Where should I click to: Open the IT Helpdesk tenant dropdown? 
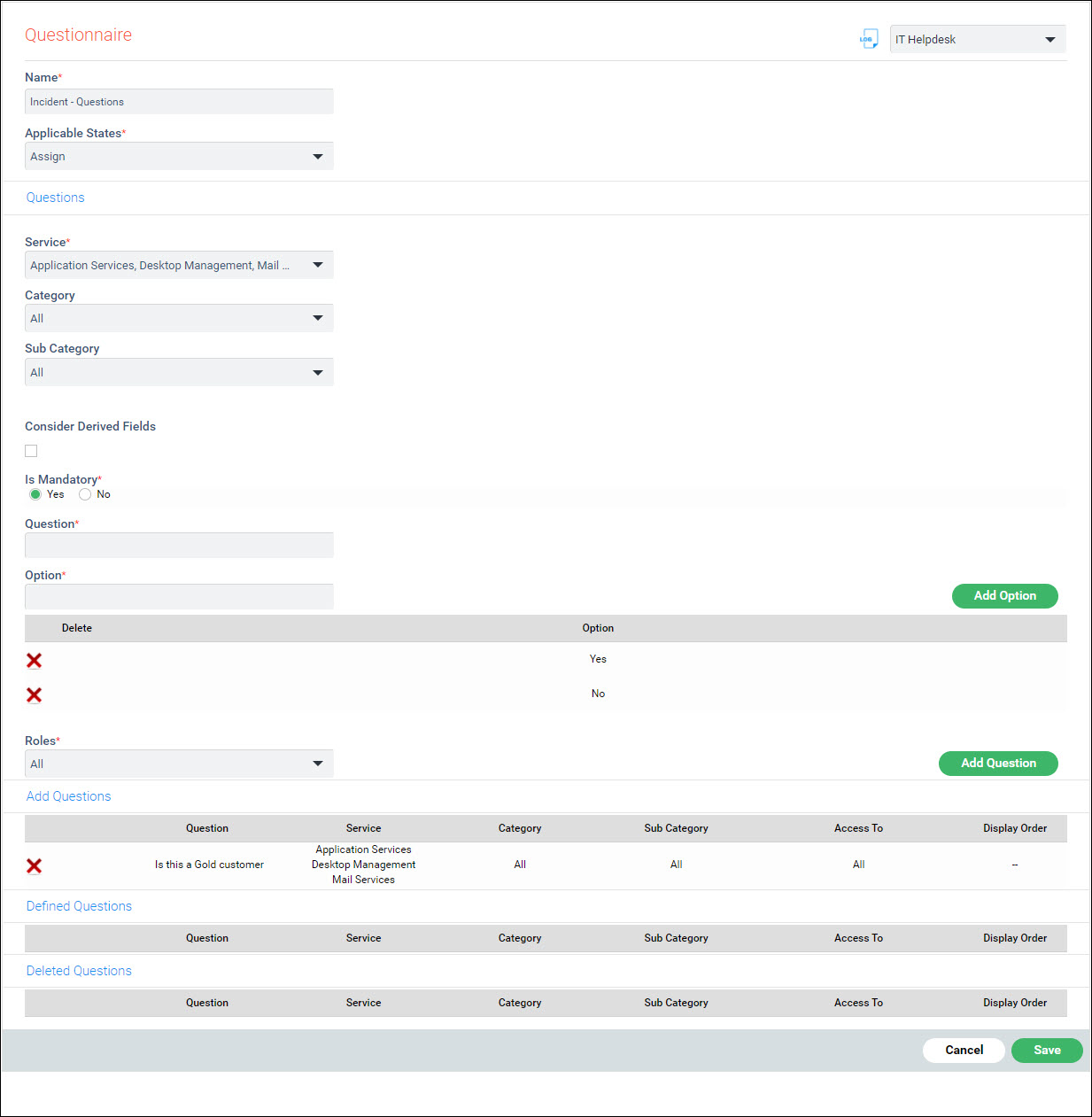(x=977, y=40)
